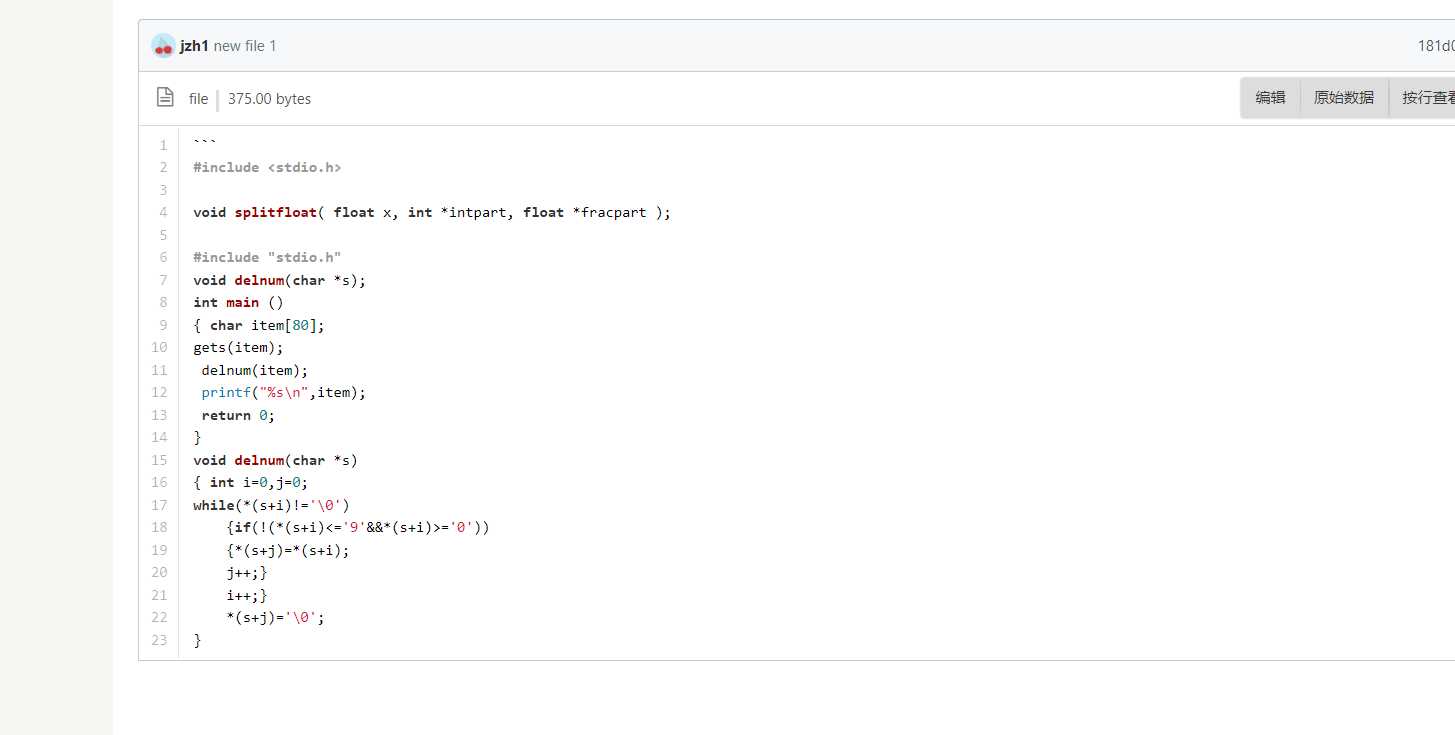Select line number 11

point(160,370)
